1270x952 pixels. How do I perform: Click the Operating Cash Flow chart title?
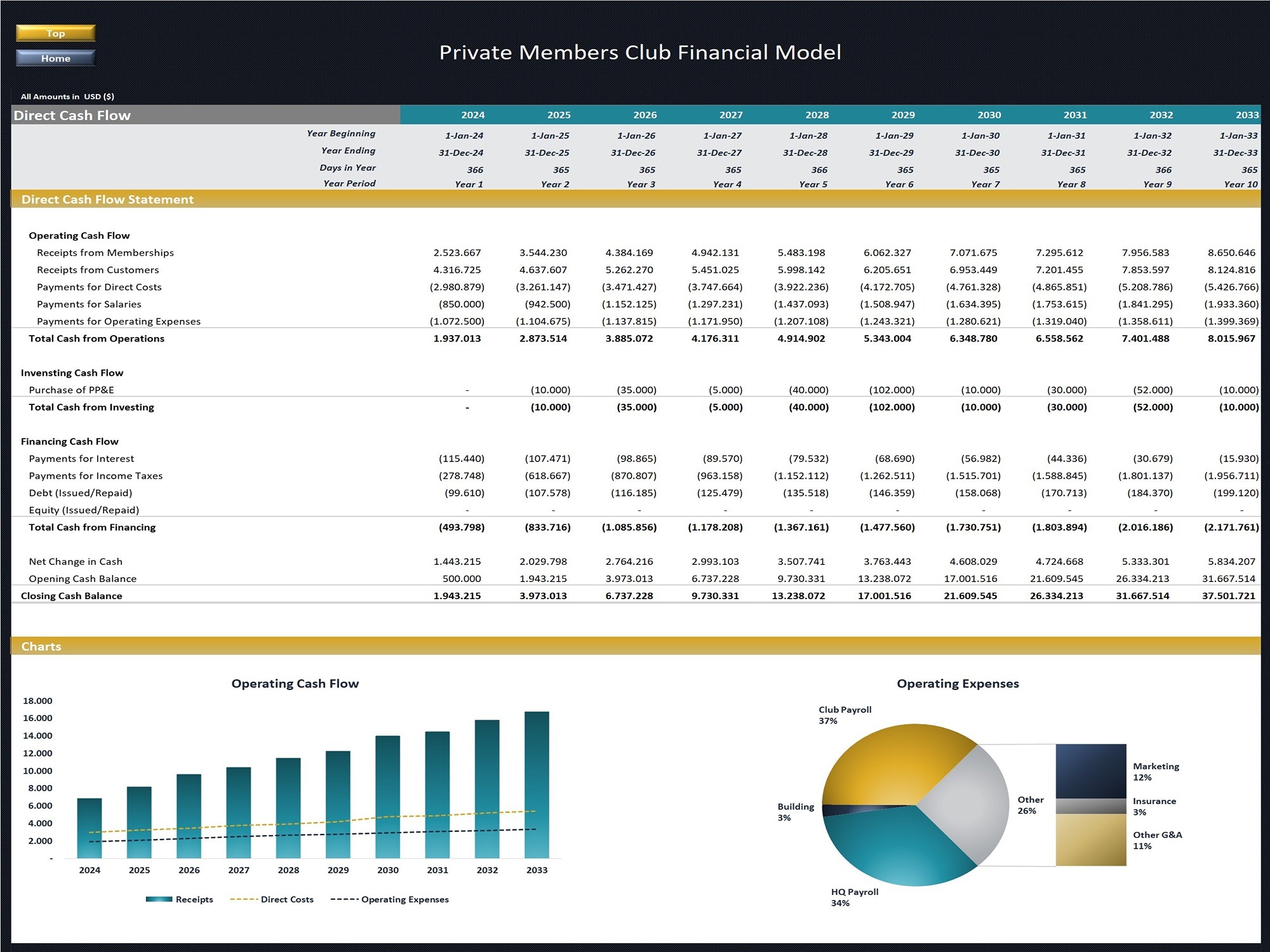[295, 684]
